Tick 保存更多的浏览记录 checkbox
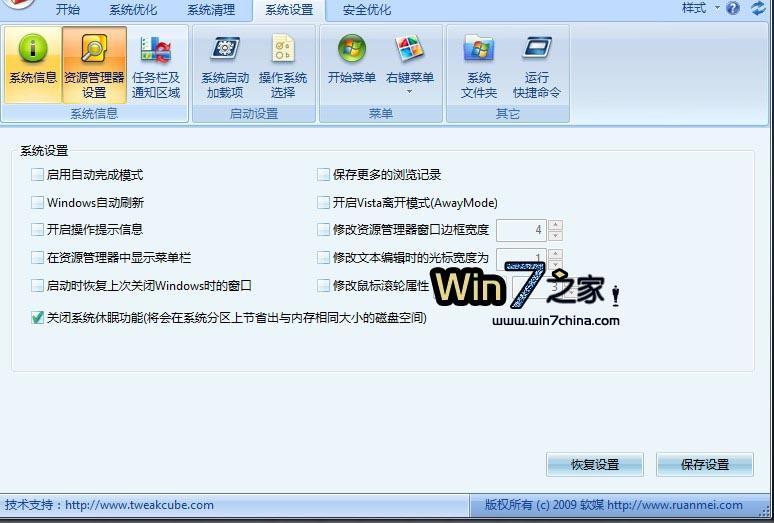 [323, 175]
